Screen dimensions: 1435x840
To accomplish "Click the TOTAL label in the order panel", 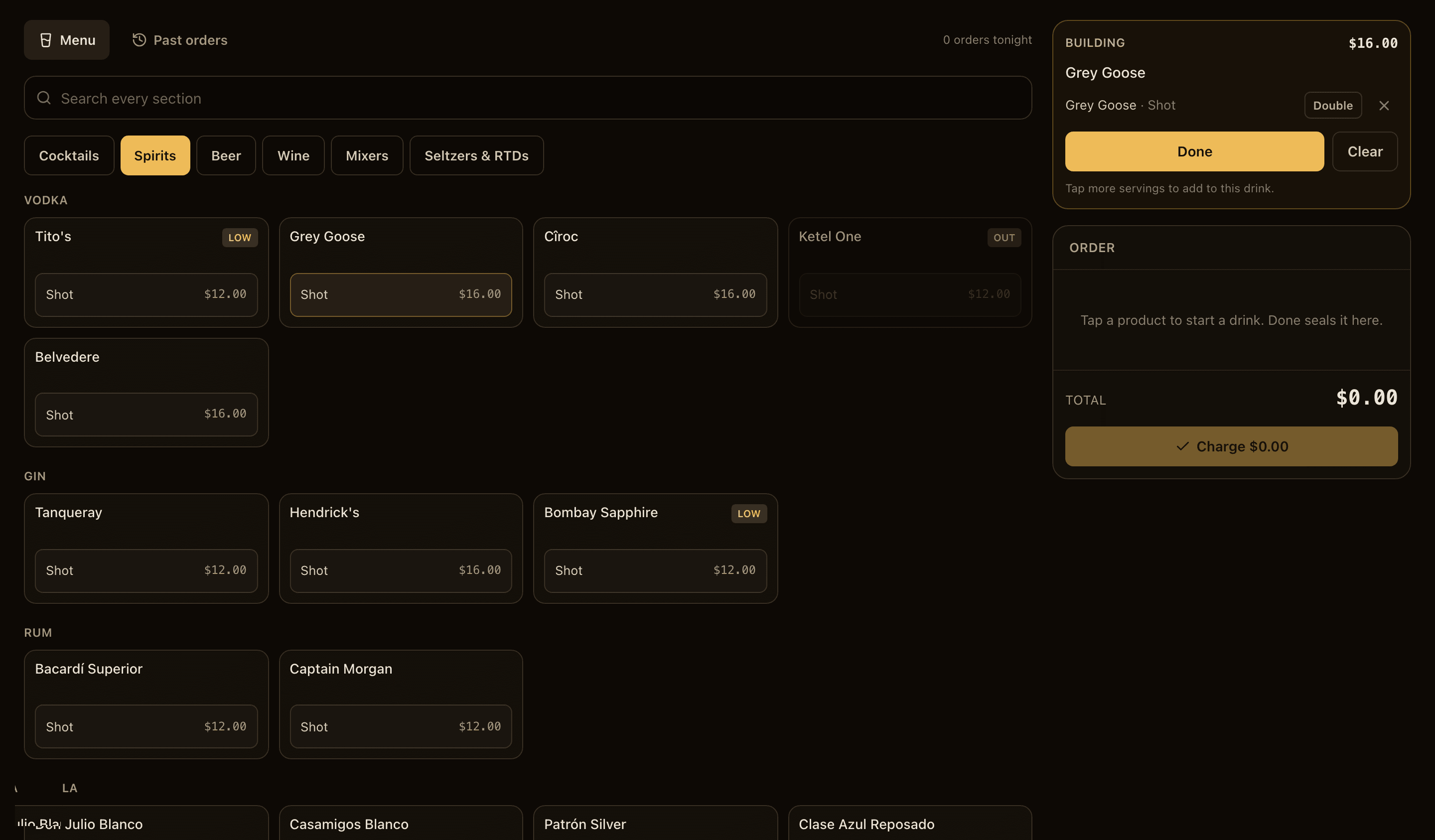I will tap(1085, 401).
